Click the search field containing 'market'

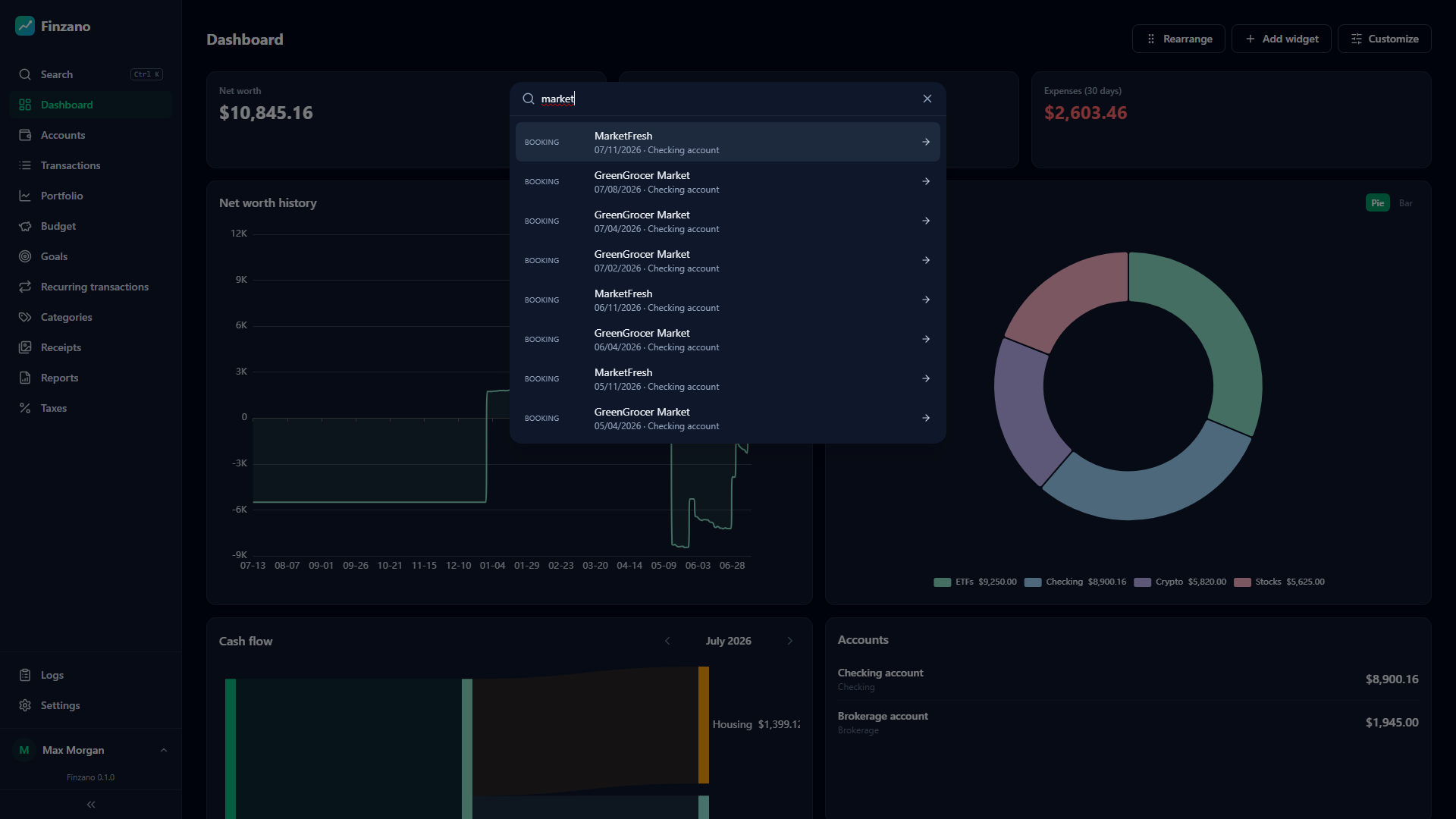tap(726, 99)
